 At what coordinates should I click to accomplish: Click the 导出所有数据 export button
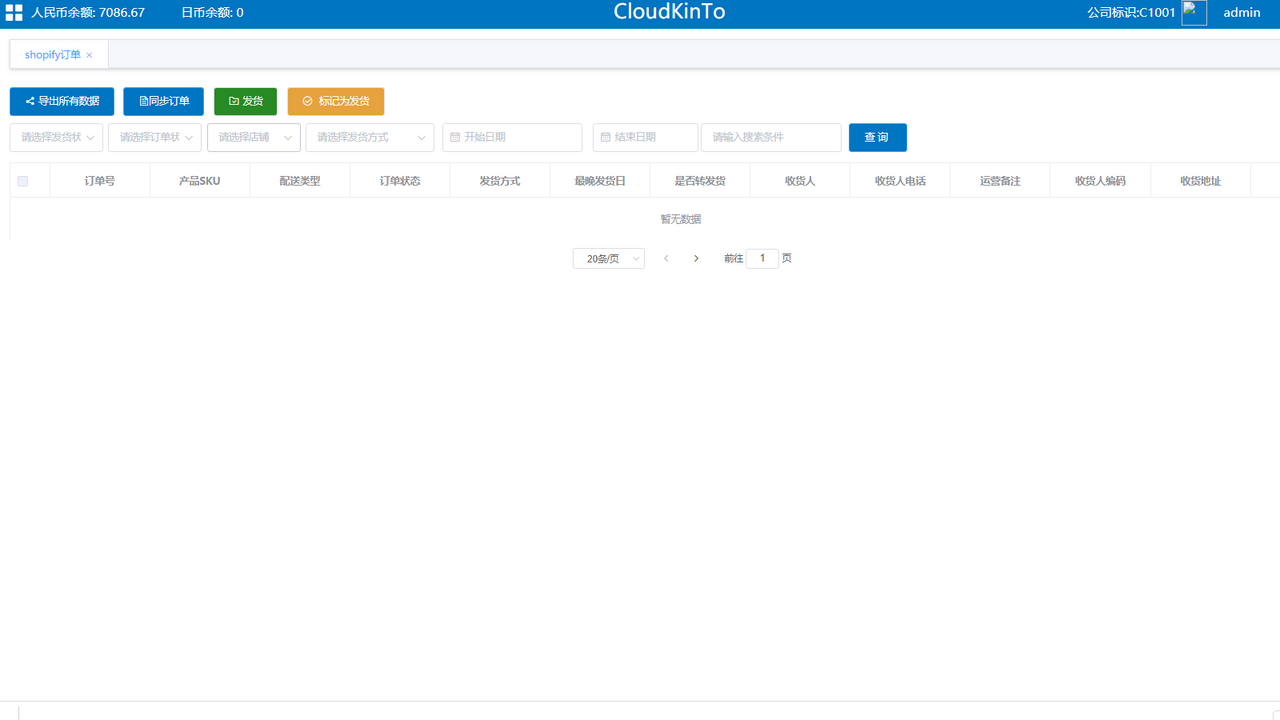(62, 101)
